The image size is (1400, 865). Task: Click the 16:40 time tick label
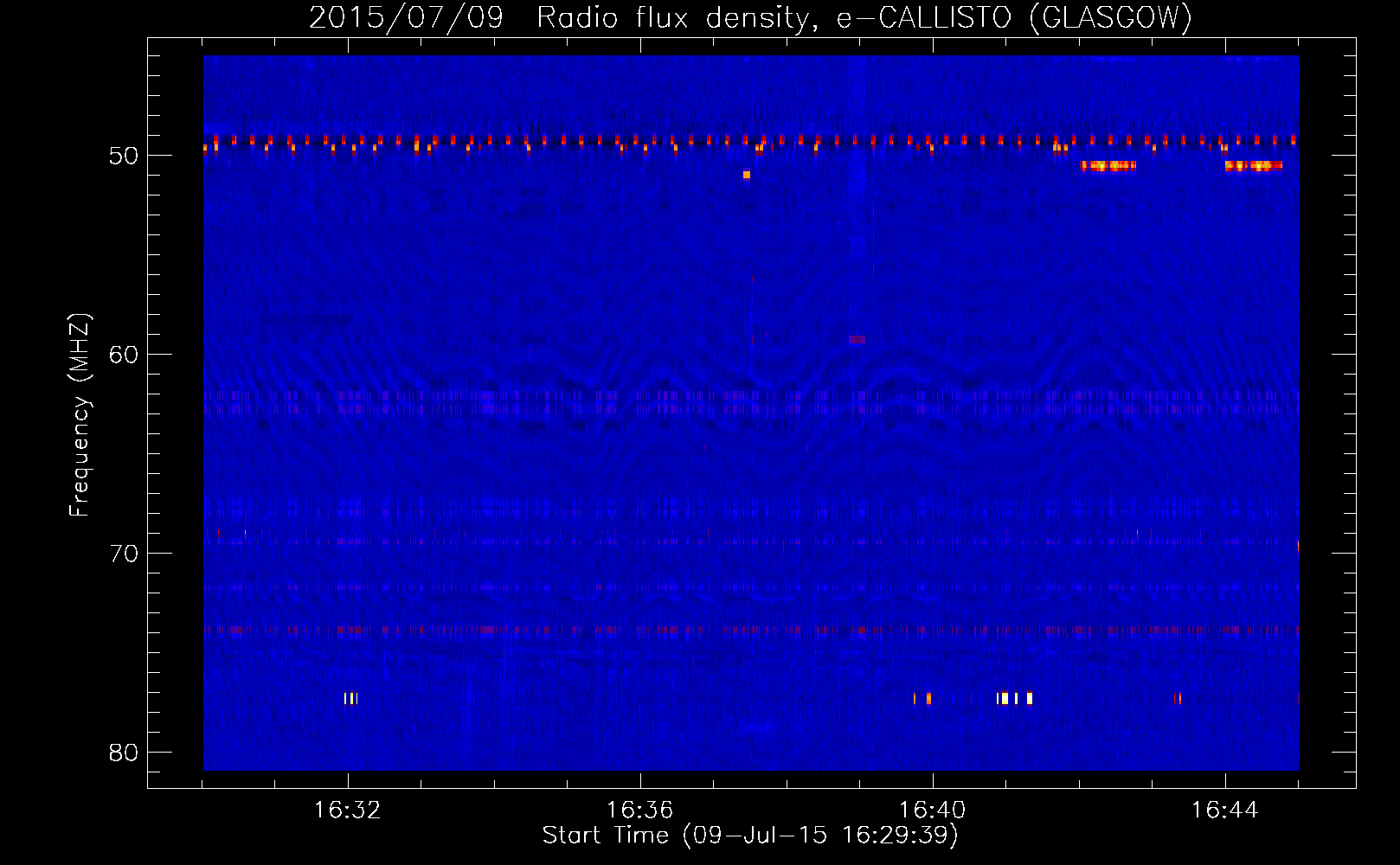coord(933,811)
